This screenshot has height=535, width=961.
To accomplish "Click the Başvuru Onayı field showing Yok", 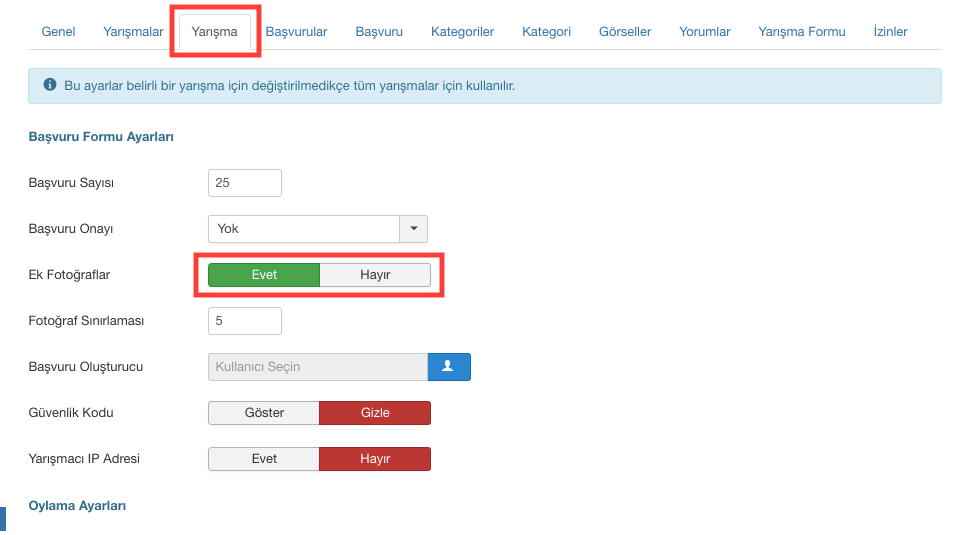I will [304, 229].
